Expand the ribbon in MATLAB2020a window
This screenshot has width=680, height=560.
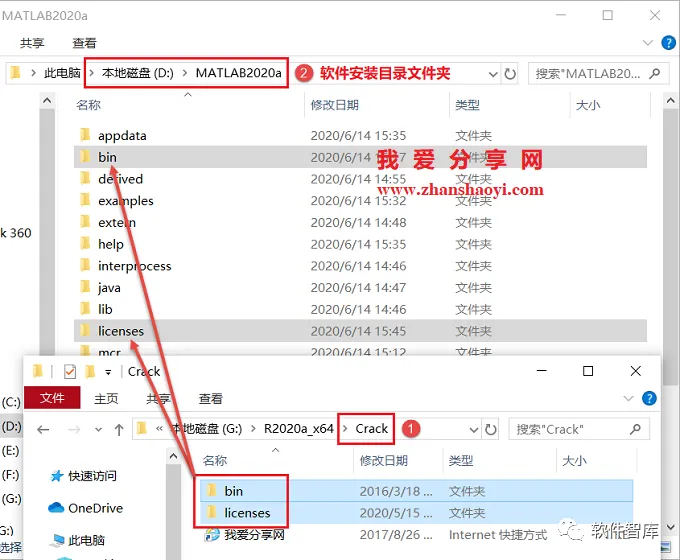[647, 43]
